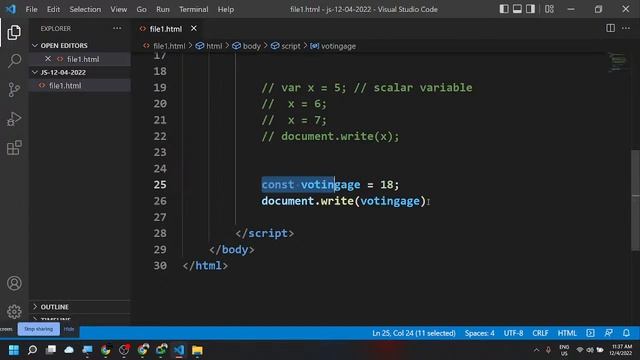Toggle secondary side bar layout icon
Image resolution: width=640 pixels, height=360 pixels.
coord(530,9)
